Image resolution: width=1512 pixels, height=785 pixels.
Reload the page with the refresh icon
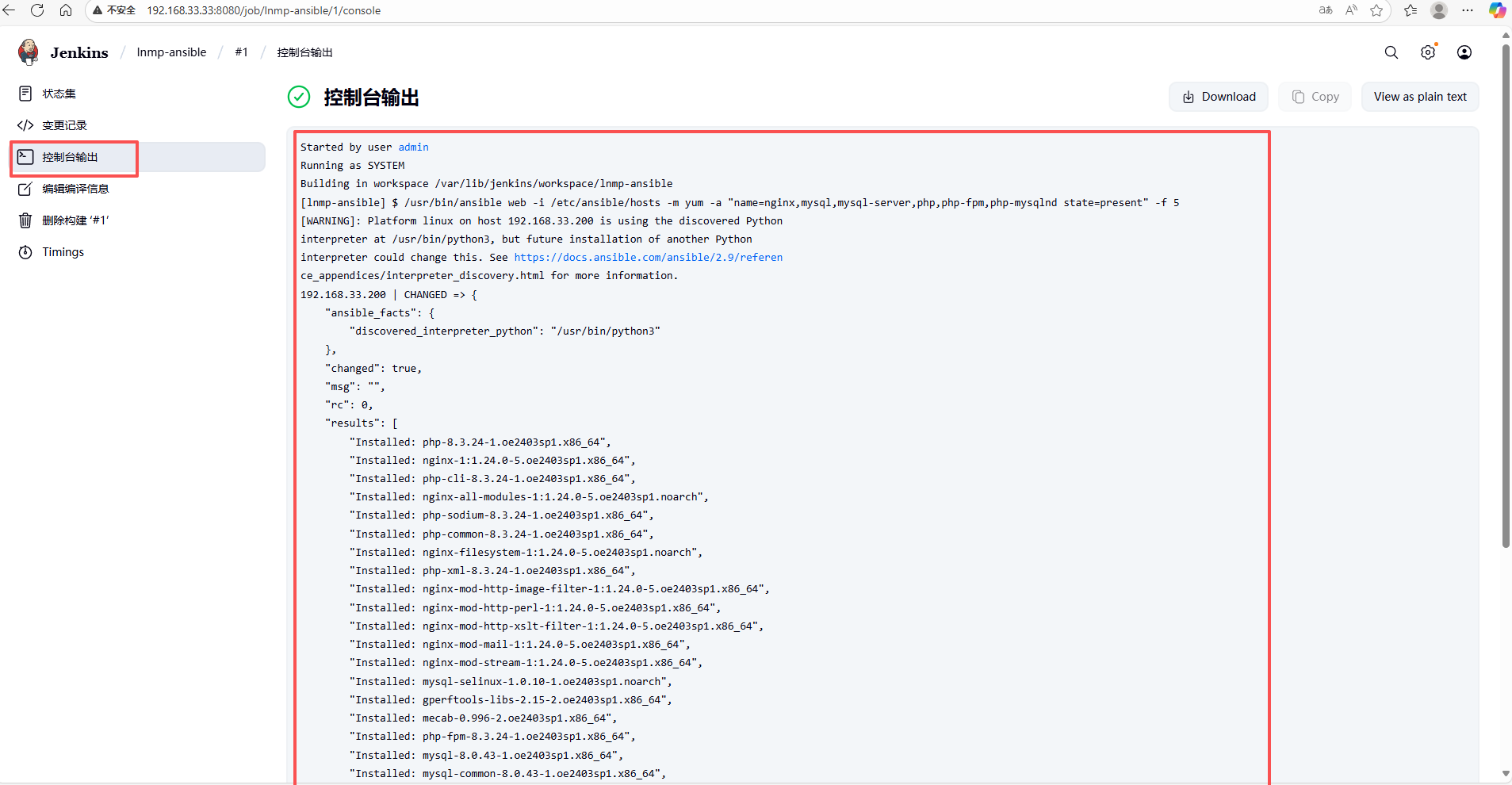37,10
